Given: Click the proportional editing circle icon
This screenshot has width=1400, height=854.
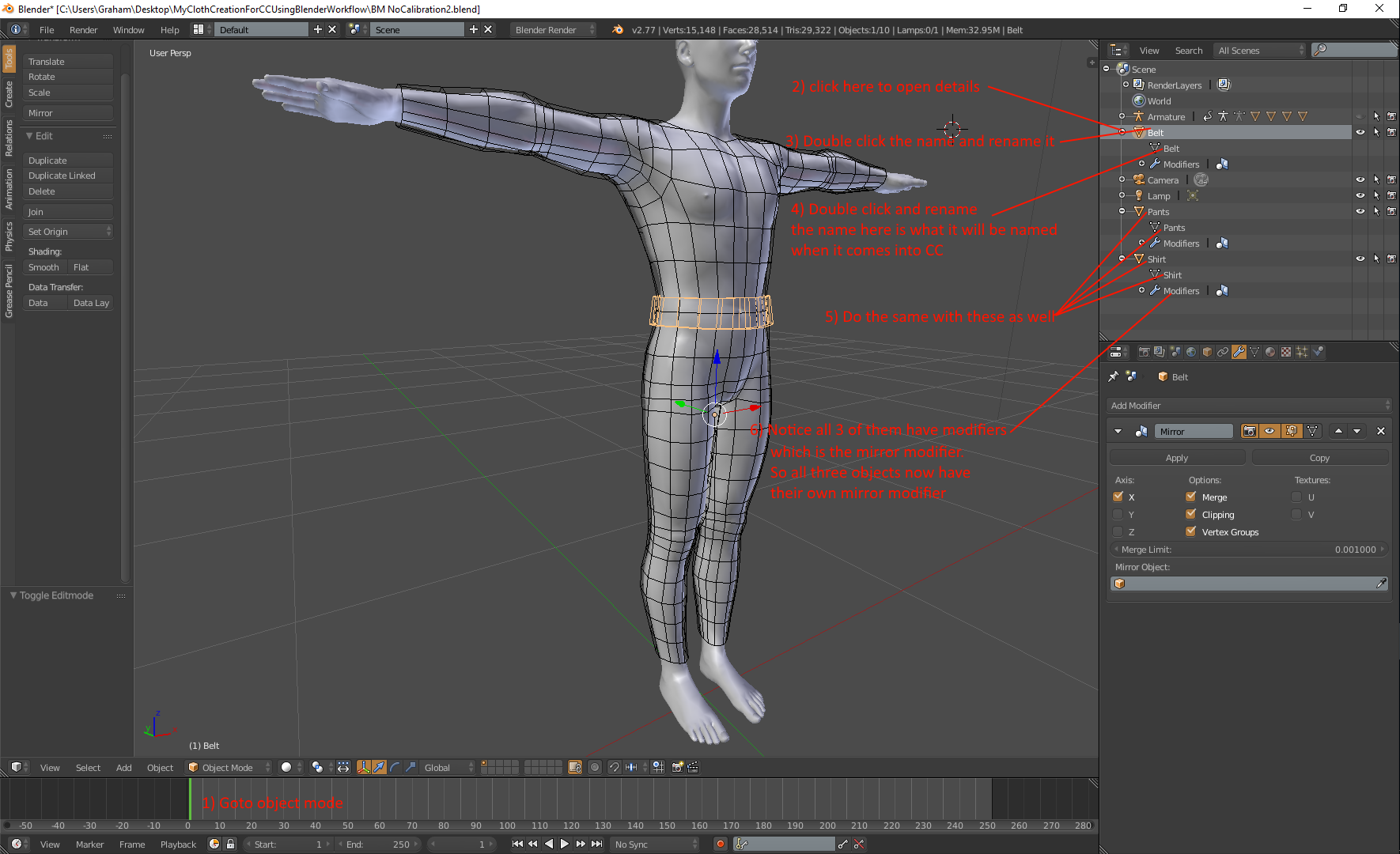Looking at the screenshot, I should coord(595,767).
